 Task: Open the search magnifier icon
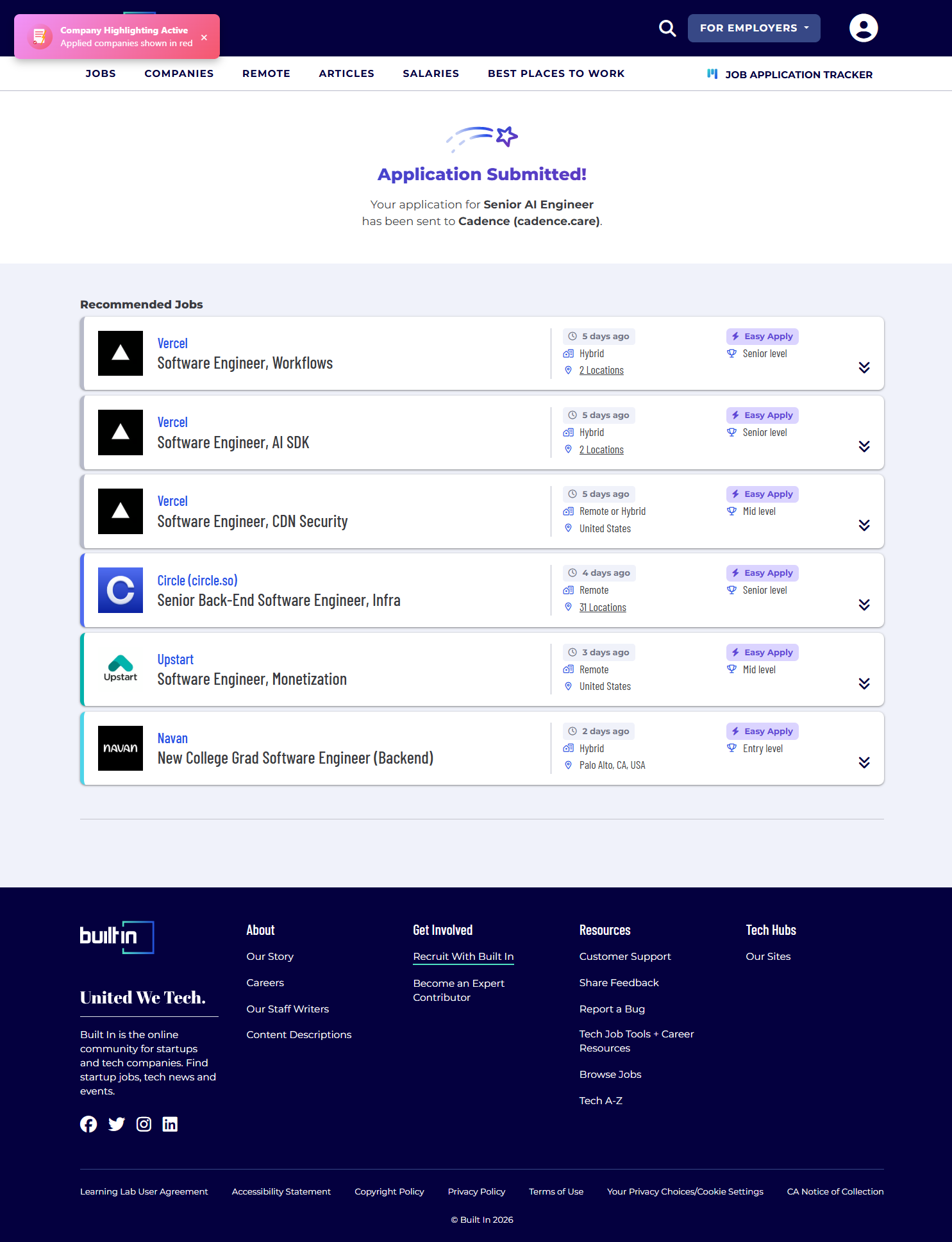pyautogui.click(x=667, y=28)
